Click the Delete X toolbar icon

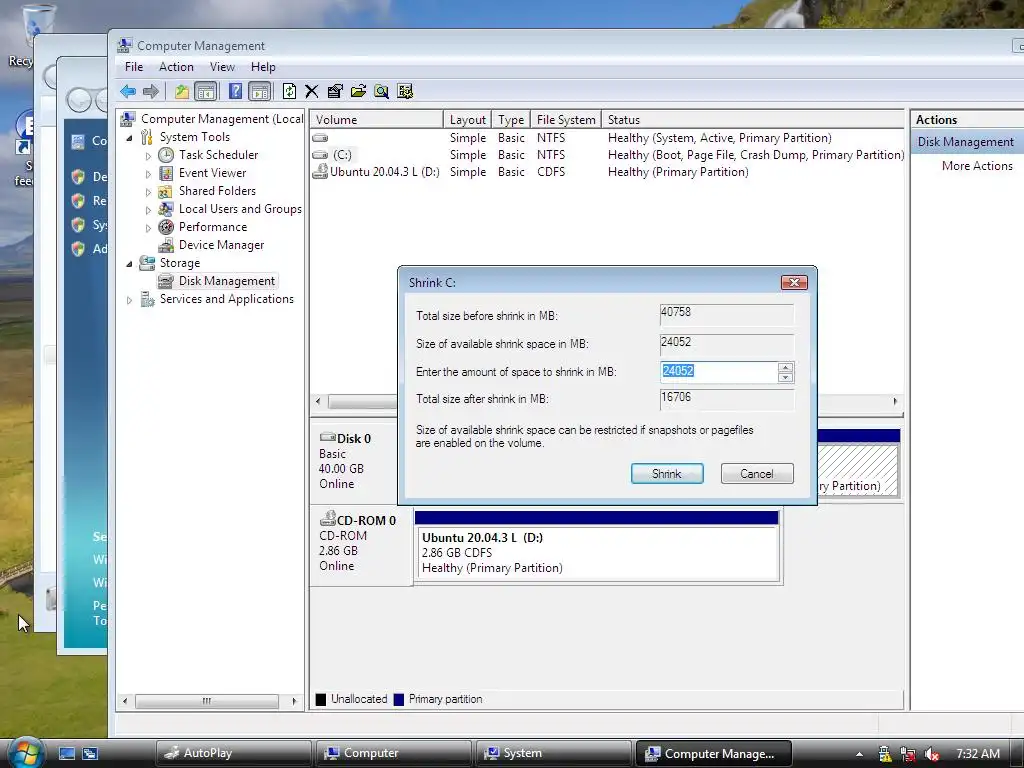coord(312,91)
